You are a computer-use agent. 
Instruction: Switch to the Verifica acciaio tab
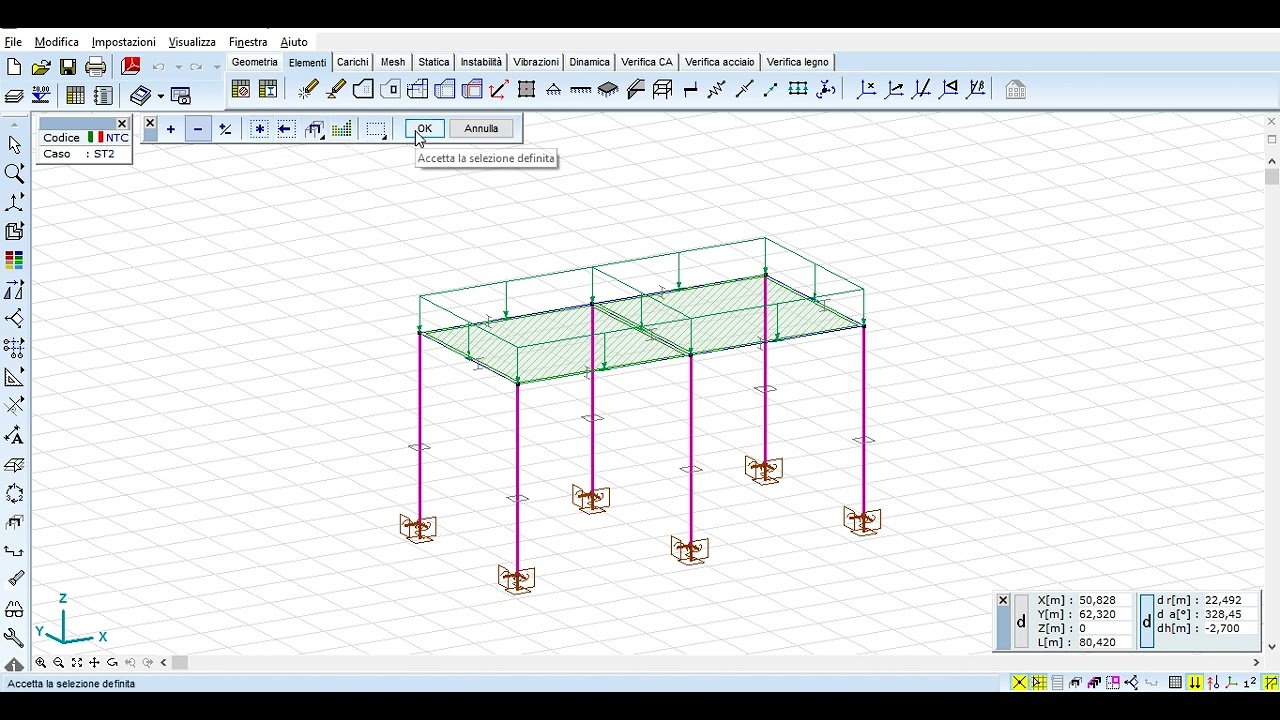720,62
